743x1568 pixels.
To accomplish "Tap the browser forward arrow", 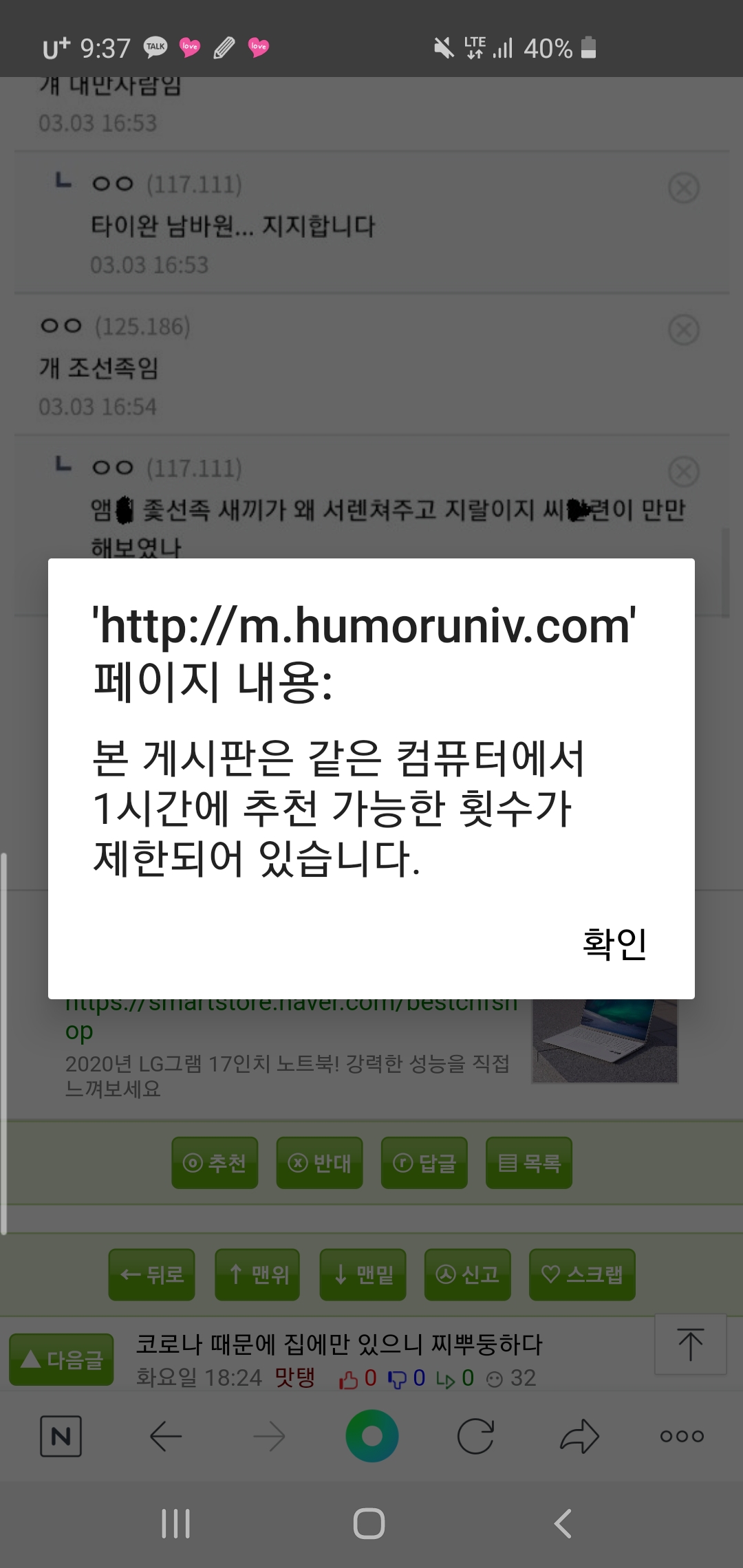I will tap(269, 1436).
